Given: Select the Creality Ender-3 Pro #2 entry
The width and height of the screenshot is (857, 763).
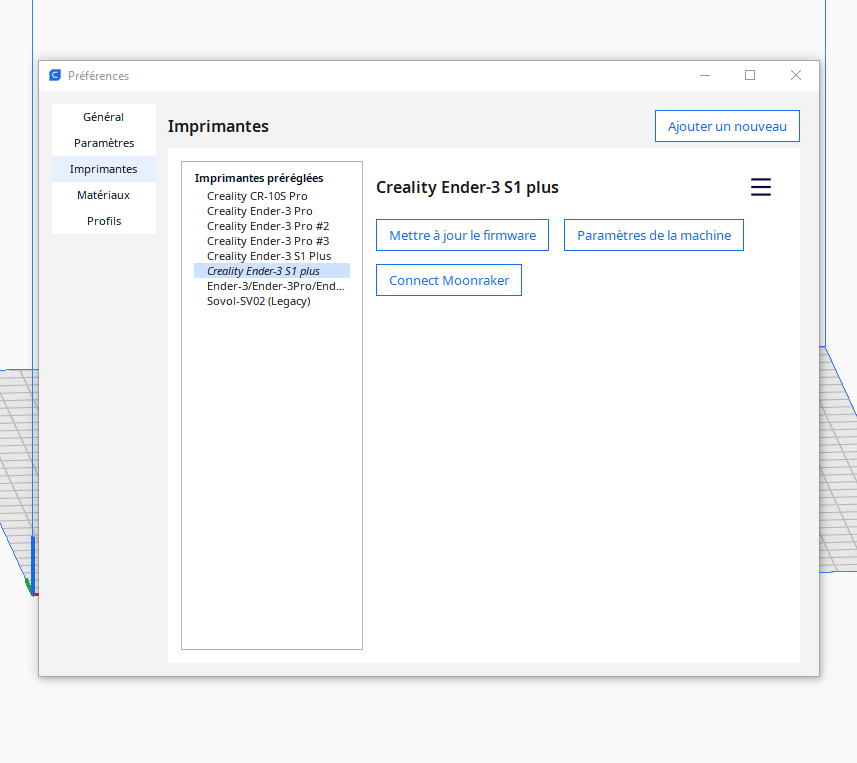Looking at the screenshot, I should [272, 226].
